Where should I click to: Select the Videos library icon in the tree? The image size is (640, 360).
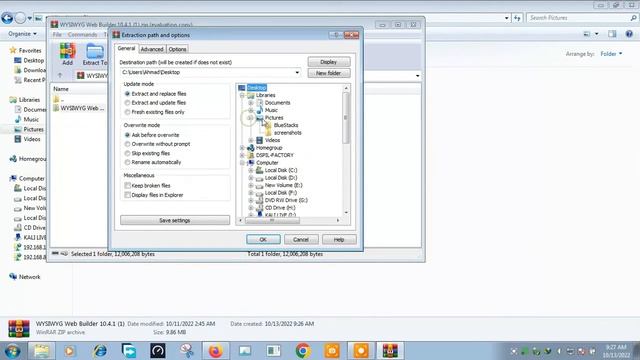pos(260,140)
